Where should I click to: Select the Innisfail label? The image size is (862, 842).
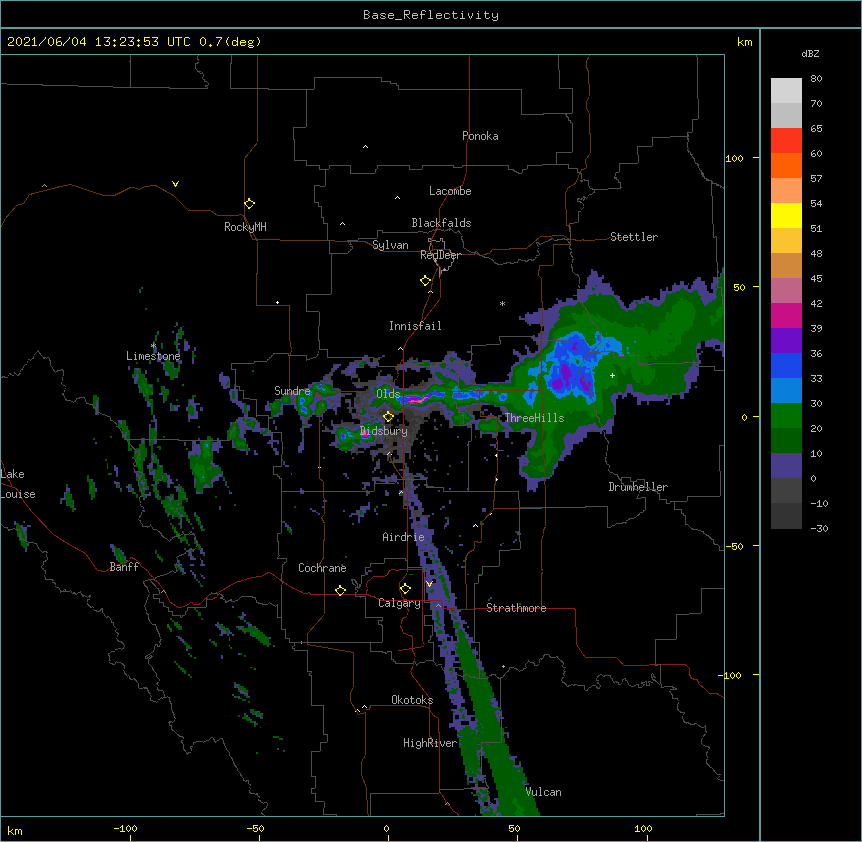click(x=415, y=326)
